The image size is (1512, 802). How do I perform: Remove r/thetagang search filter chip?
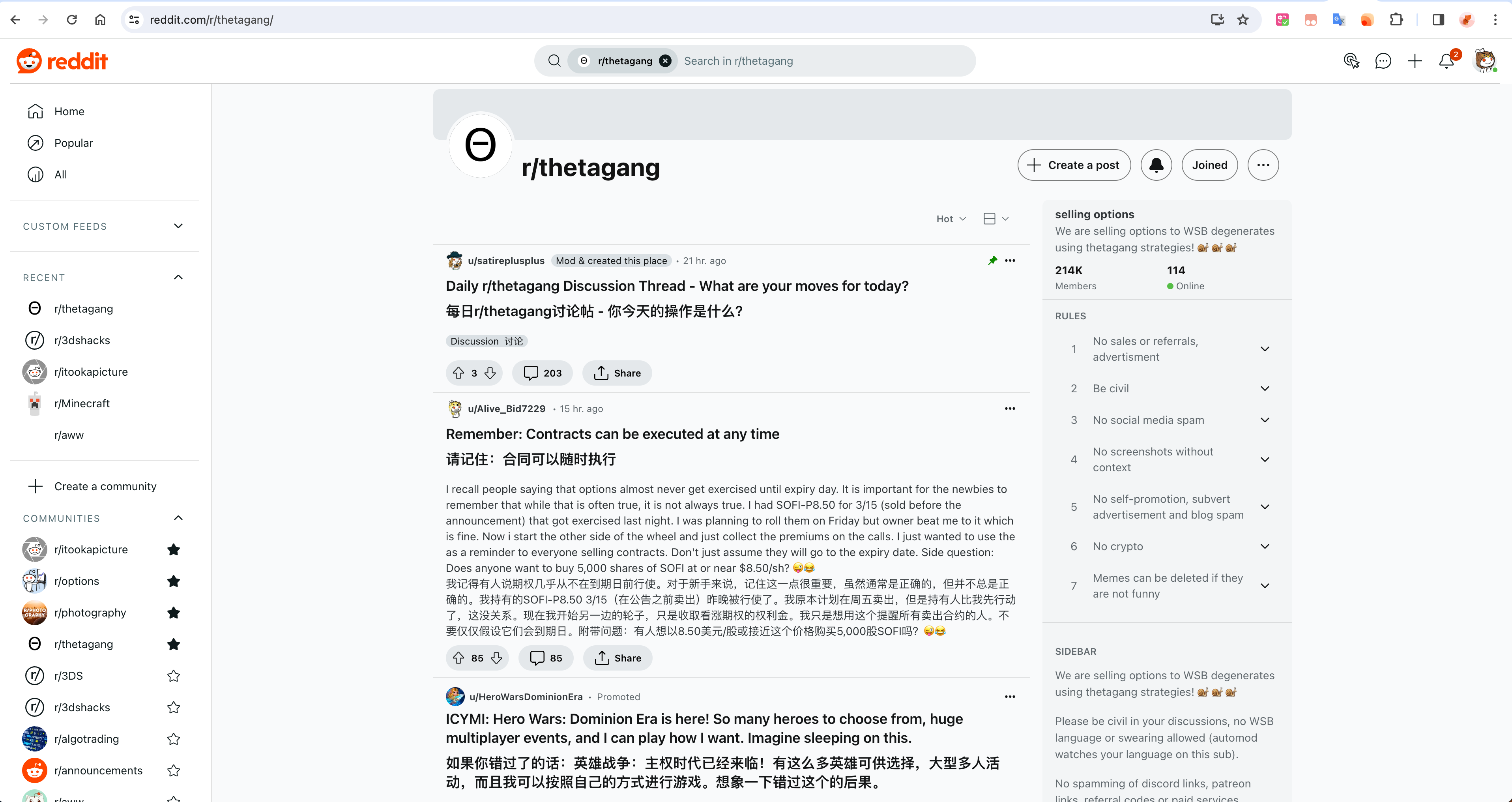click(665, 60)
